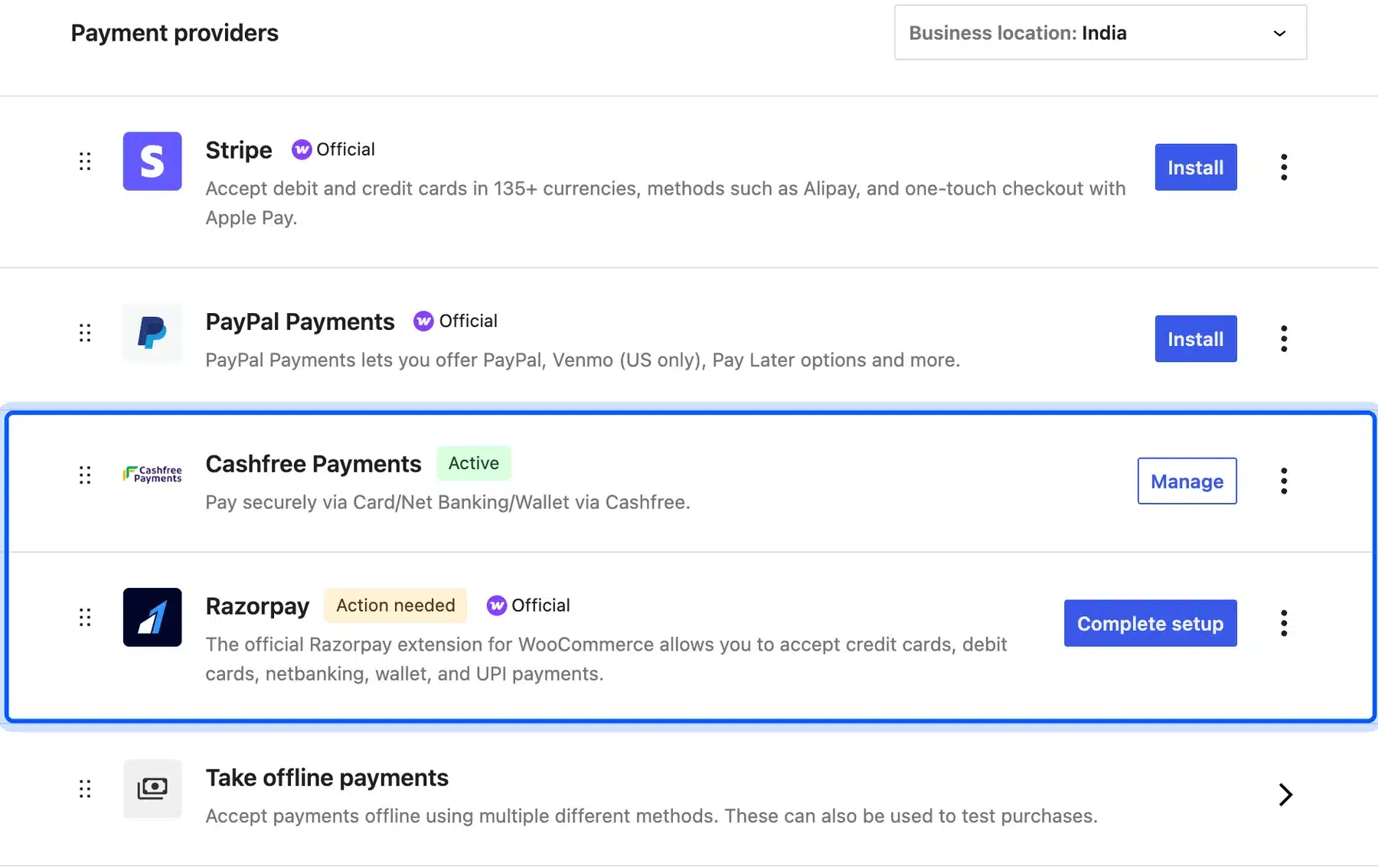This screenshot has height=868, width=1378.
Task: Click the offline payments description text
Action: tap(651, 816)
